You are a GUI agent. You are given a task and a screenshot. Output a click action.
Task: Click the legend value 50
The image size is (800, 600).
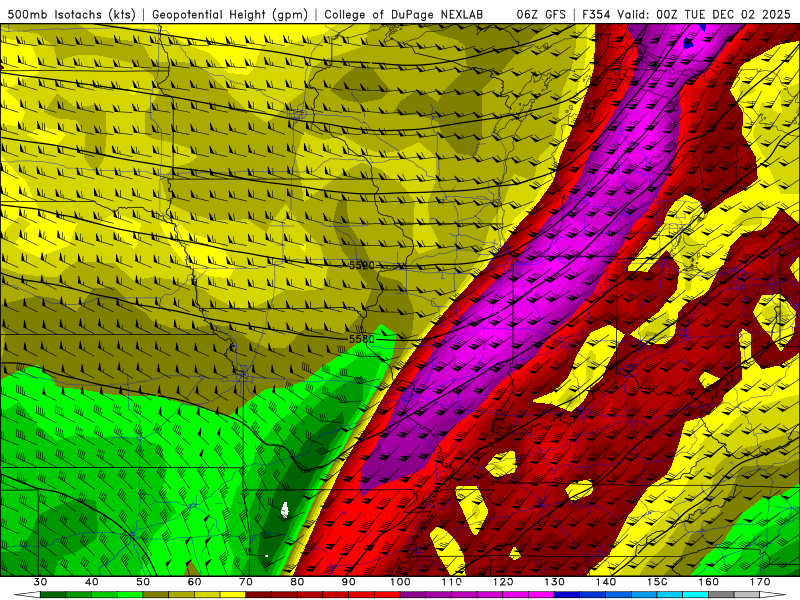[x=143, y=582]
